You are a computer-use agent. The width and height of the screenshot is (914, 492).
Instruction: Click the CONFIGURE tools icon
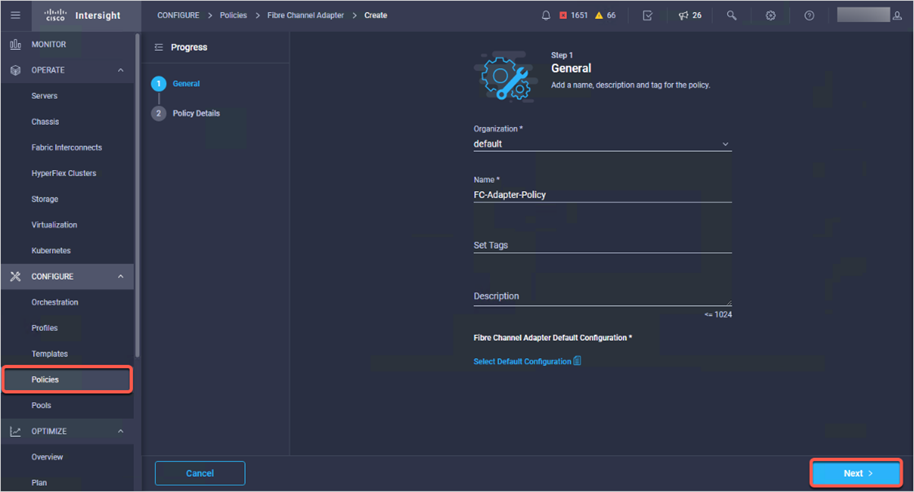(x=16, y=276)
